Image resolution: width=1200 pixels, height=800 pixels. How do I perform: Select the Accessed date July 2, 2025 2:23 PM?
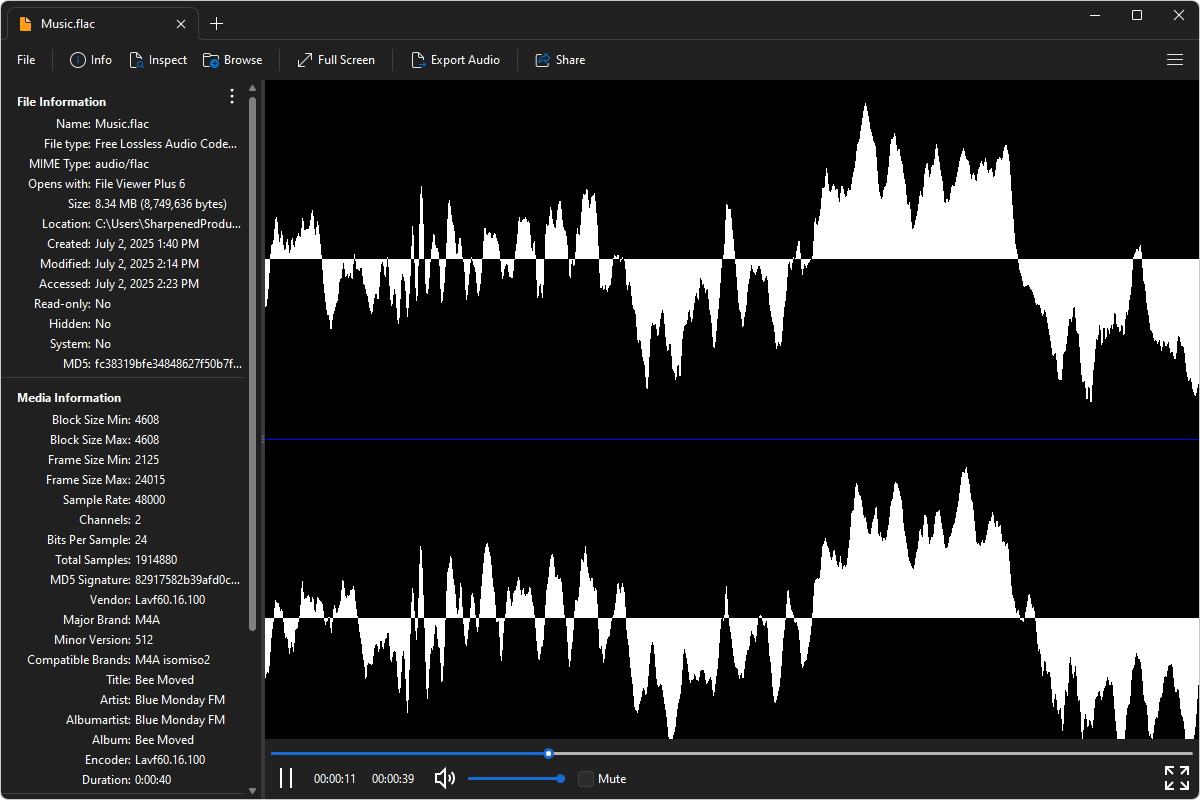point(147,284)
